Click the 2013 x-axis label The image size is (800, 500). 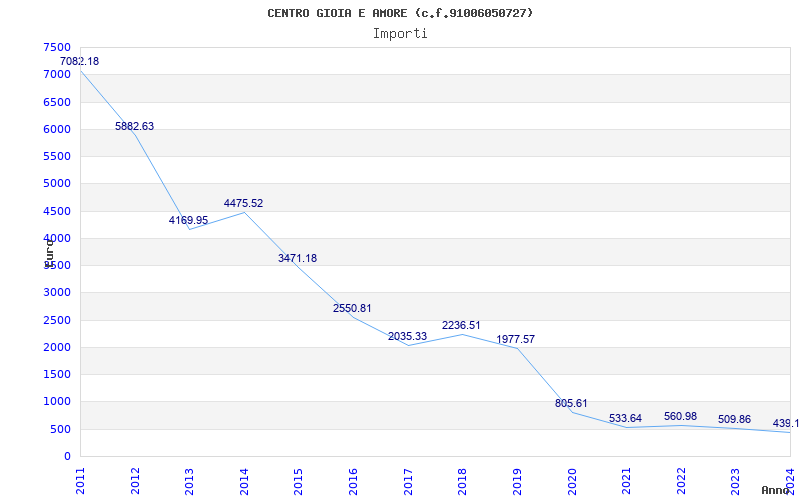(190, 481)
